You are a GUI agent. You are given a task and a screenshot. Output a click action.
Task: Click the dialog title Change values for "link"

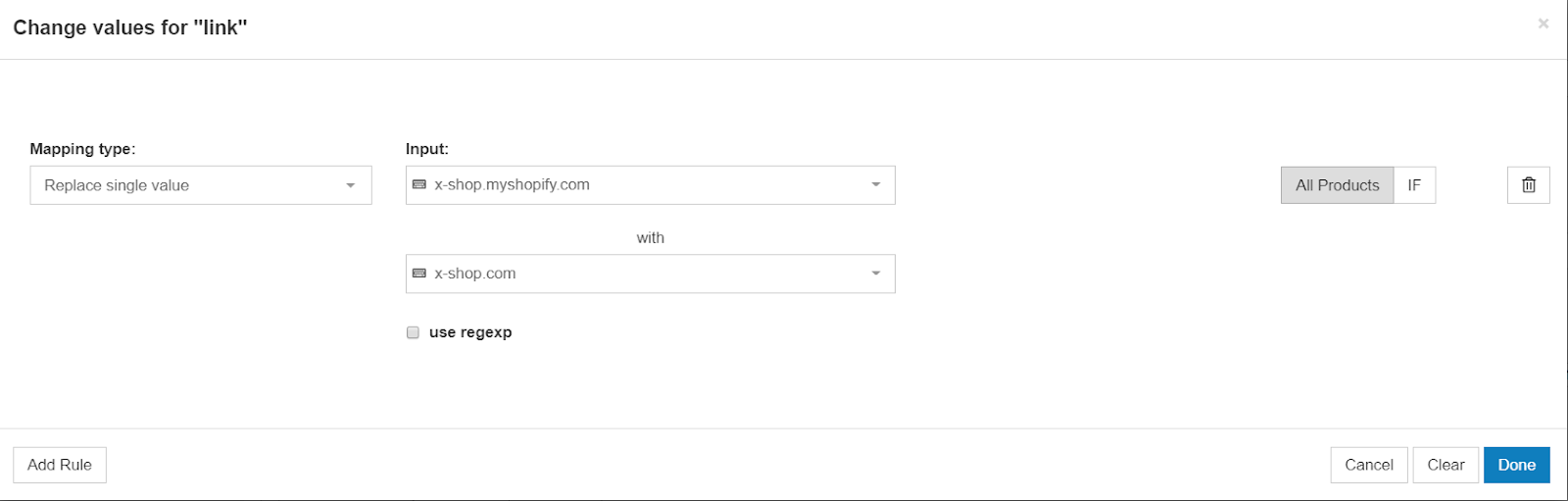[x=129, y=27]
